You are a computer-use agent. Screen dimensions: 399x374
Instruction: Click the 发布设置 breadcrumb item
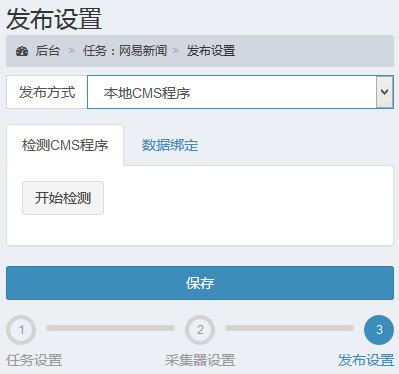click(x=211, y=51)
